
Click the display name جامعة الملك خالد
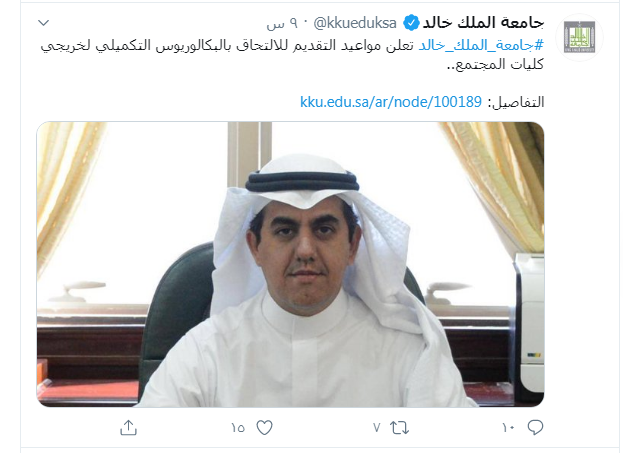click(483, 23)
